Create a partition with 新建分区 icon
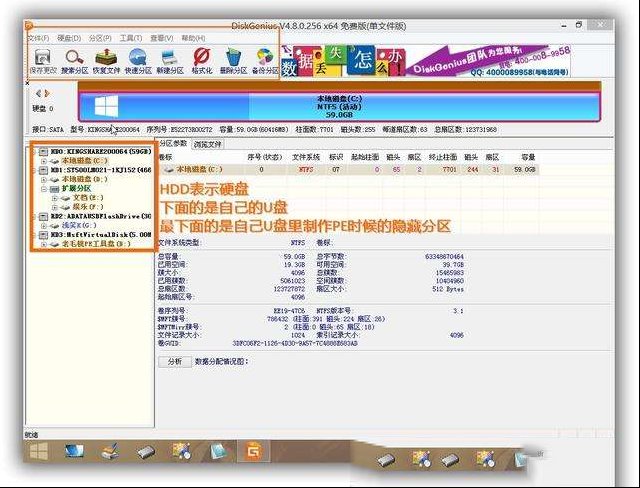 170,61
